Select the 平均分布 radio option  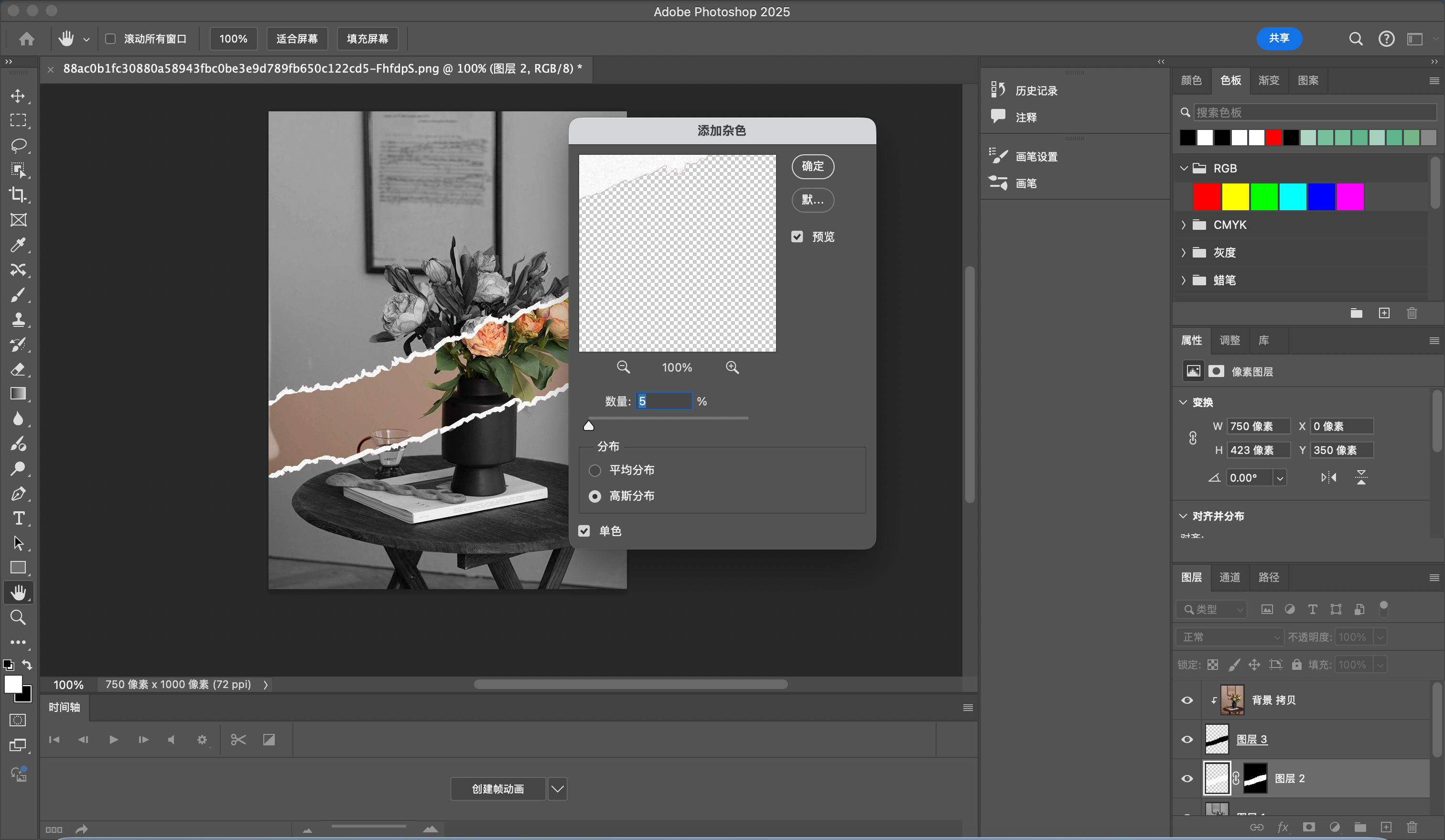594,470
